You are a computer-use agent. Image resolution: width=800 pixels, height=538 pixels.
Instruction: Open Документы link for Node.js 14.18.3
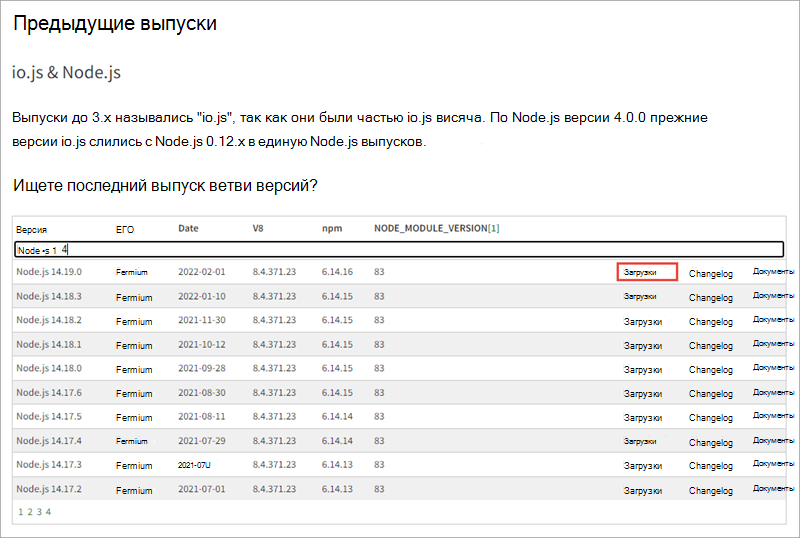point(773,296)
